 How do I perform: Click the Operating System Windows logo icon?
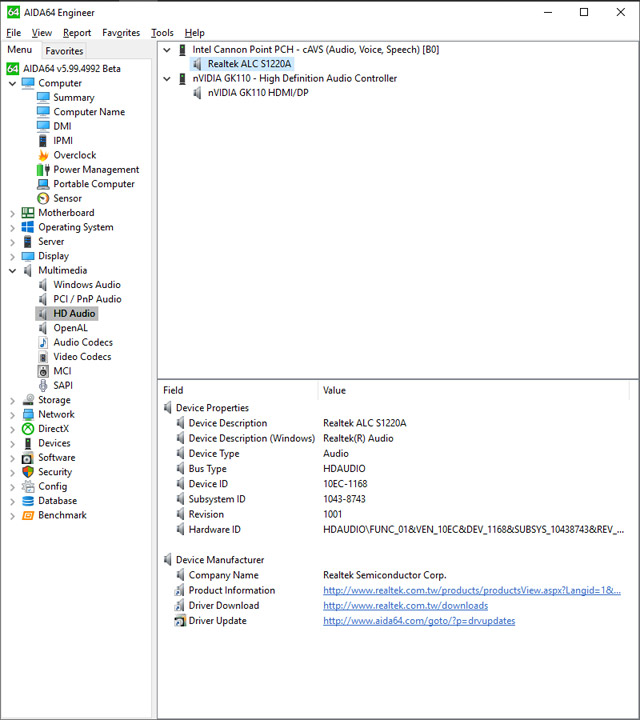tap(28, 227)
